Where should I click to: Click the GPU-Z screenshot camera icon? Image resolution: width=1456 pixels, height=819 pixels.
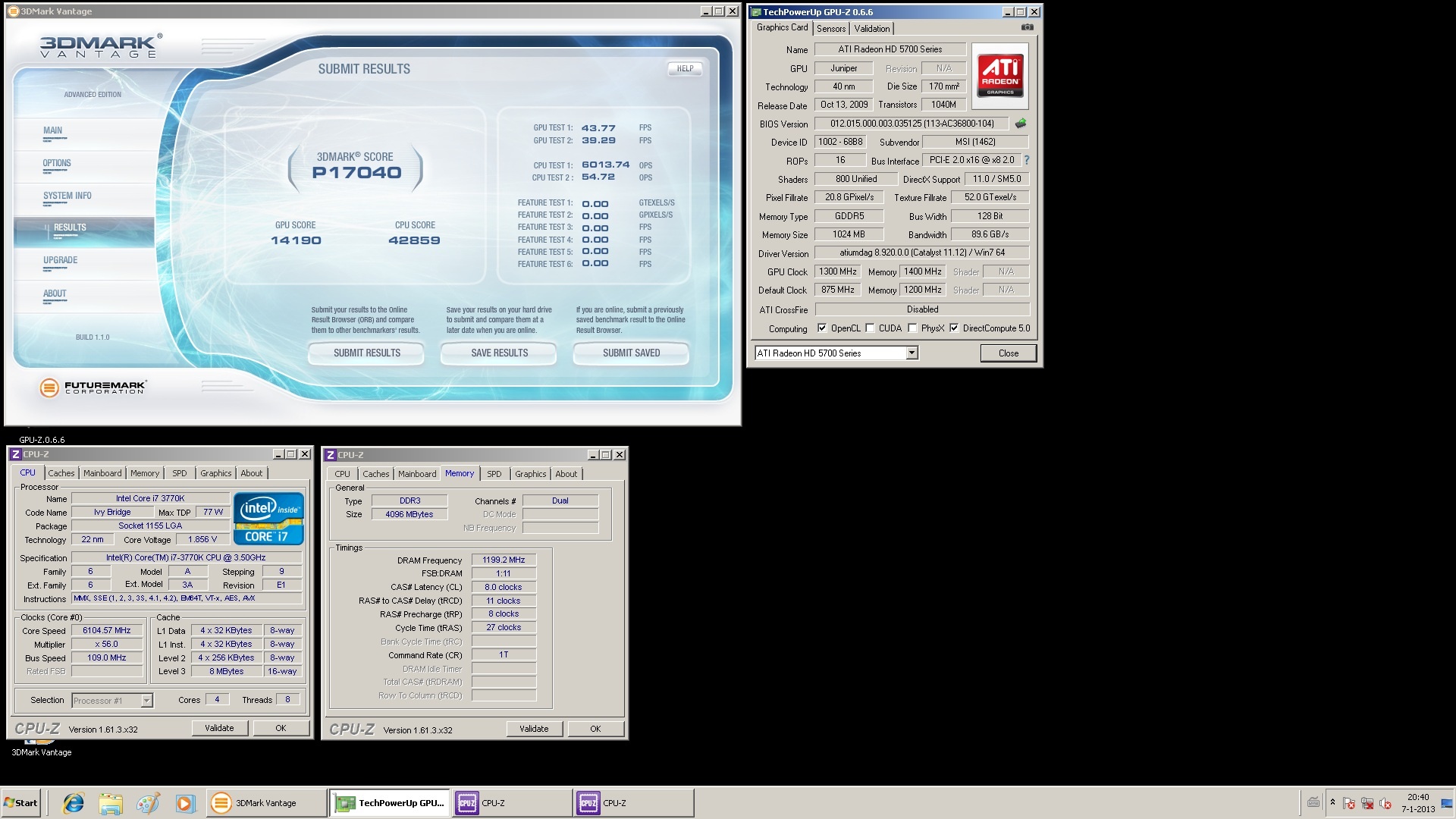[x=1027, y=27]
